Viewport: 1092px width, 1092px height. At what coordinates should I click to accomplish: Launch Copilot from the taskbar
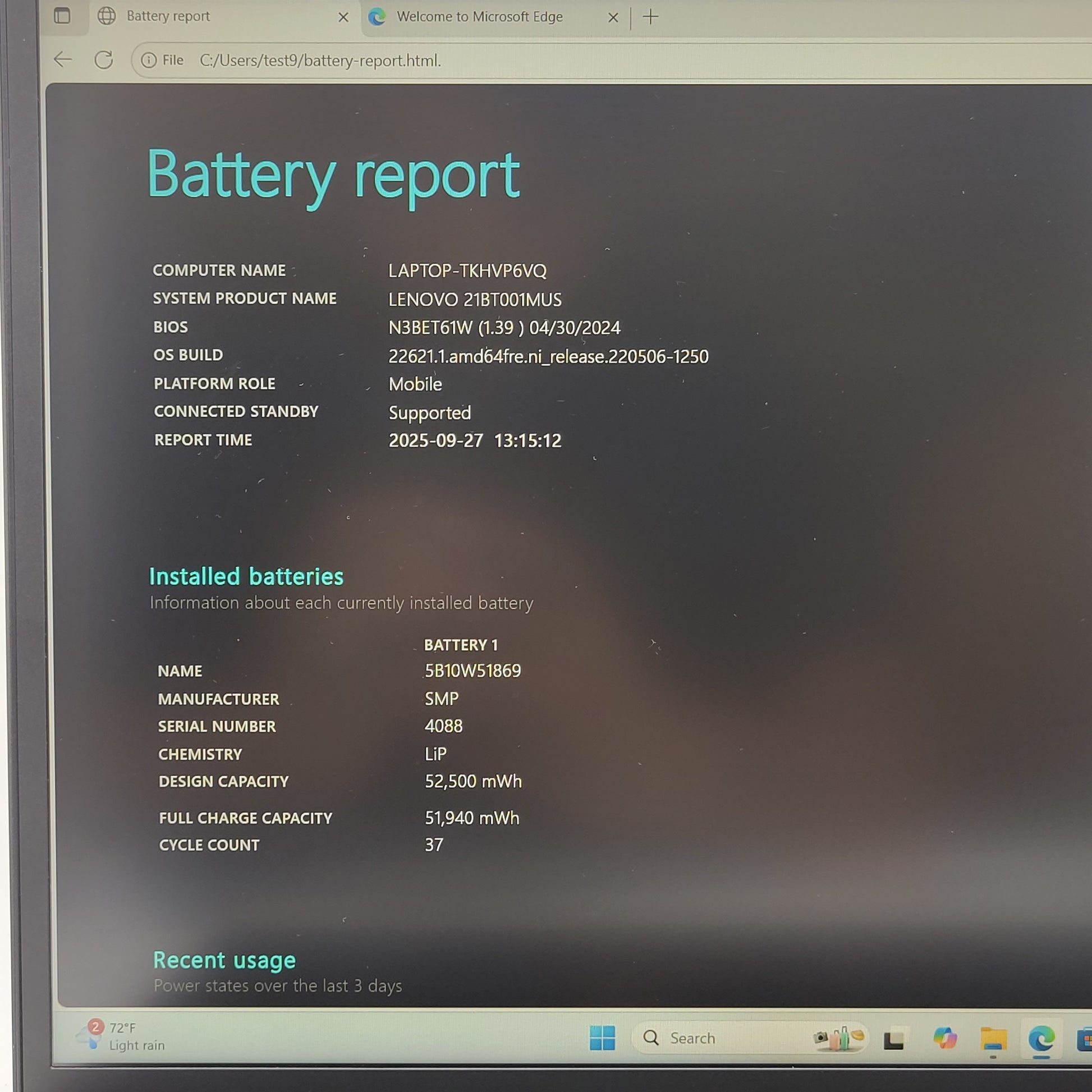click(x=945, y=1038)
